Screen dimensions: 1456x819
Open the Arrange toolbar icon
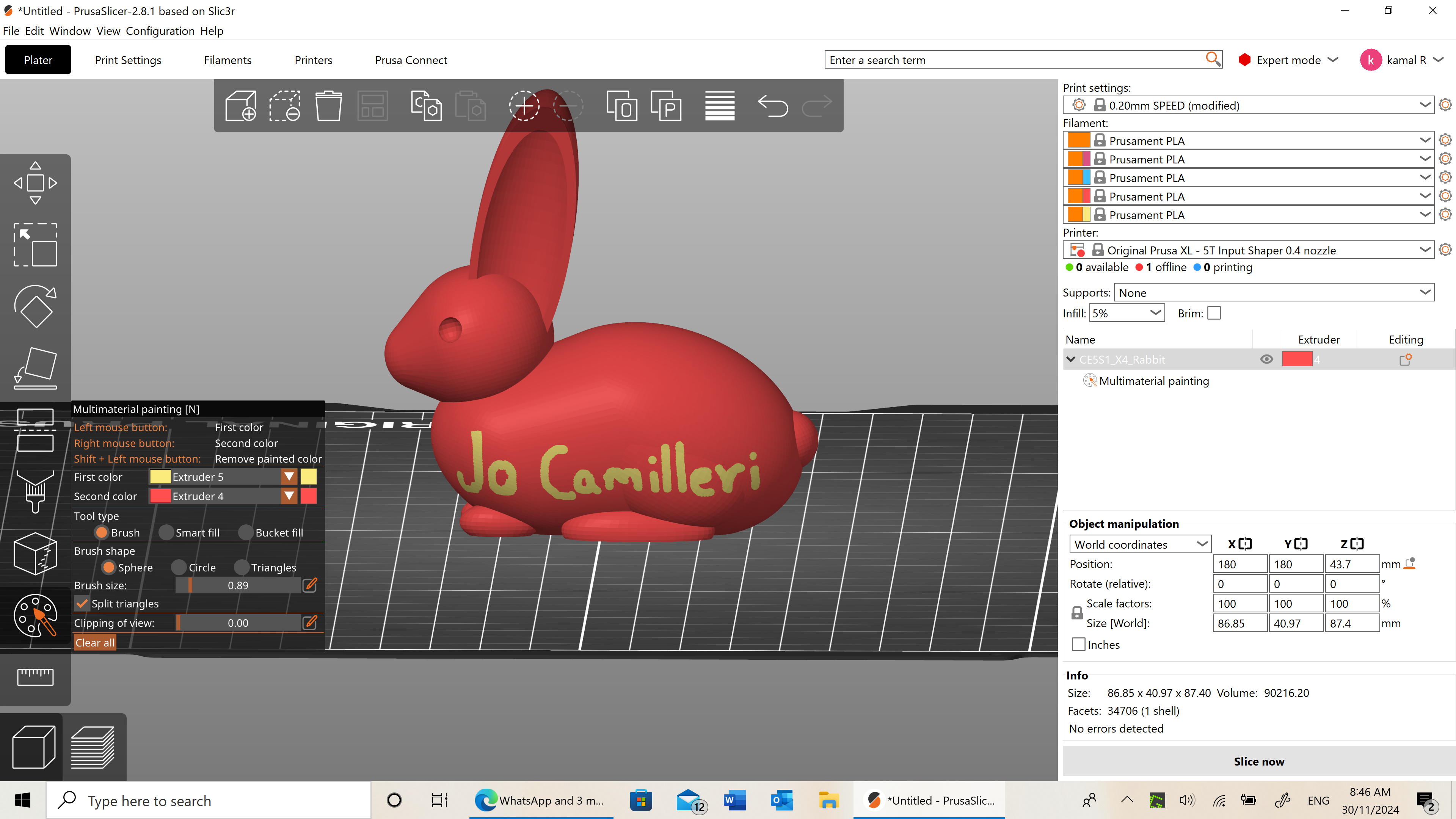pos(372,106)
